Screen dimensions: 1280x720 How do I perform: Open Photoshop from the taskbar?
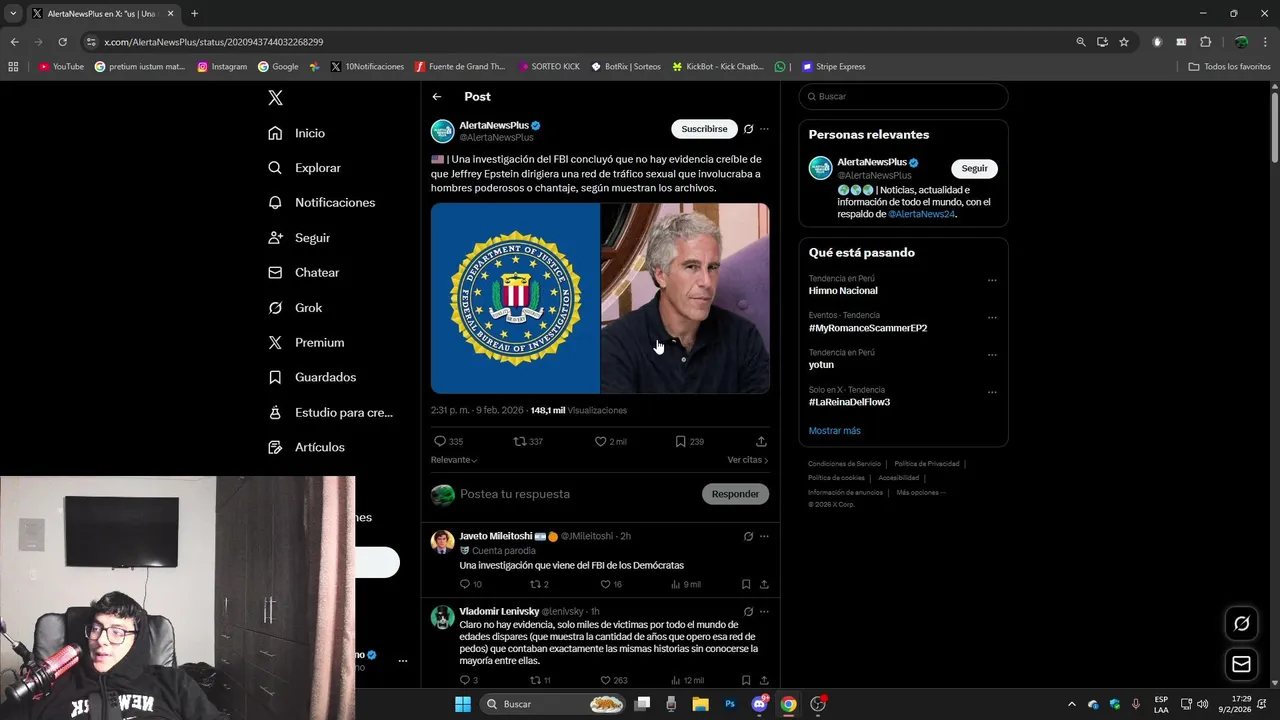click(x=730, y=704)
